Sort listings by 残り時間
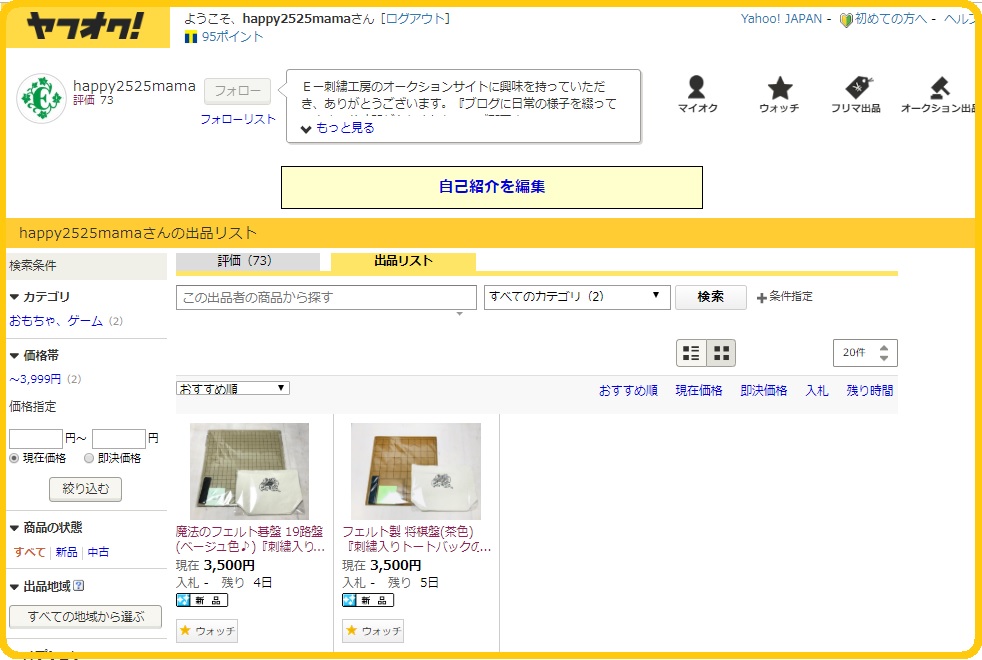The width and height of the screenshot is (982, 660). [870, 391]
